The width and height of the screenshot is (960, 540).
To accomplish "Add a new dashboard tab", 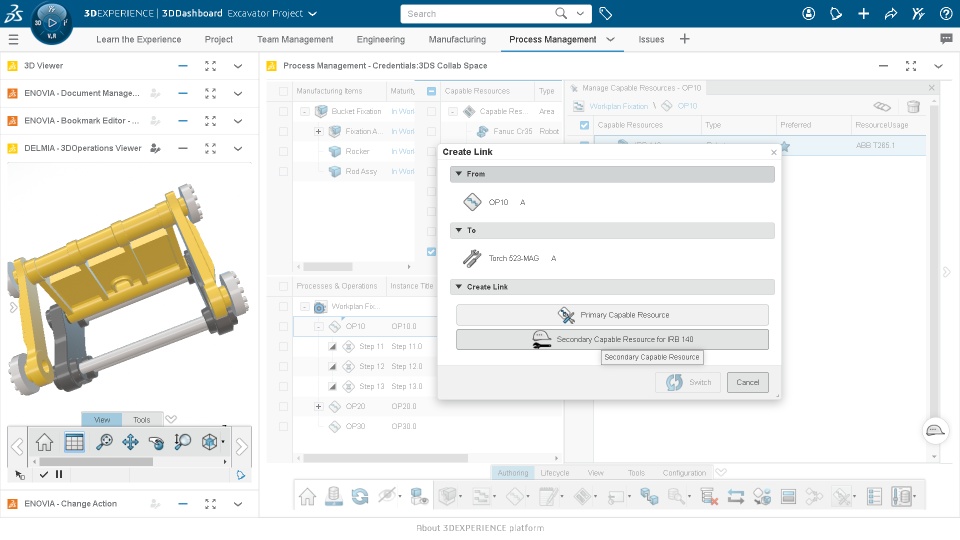I will (x=684, y=39).
